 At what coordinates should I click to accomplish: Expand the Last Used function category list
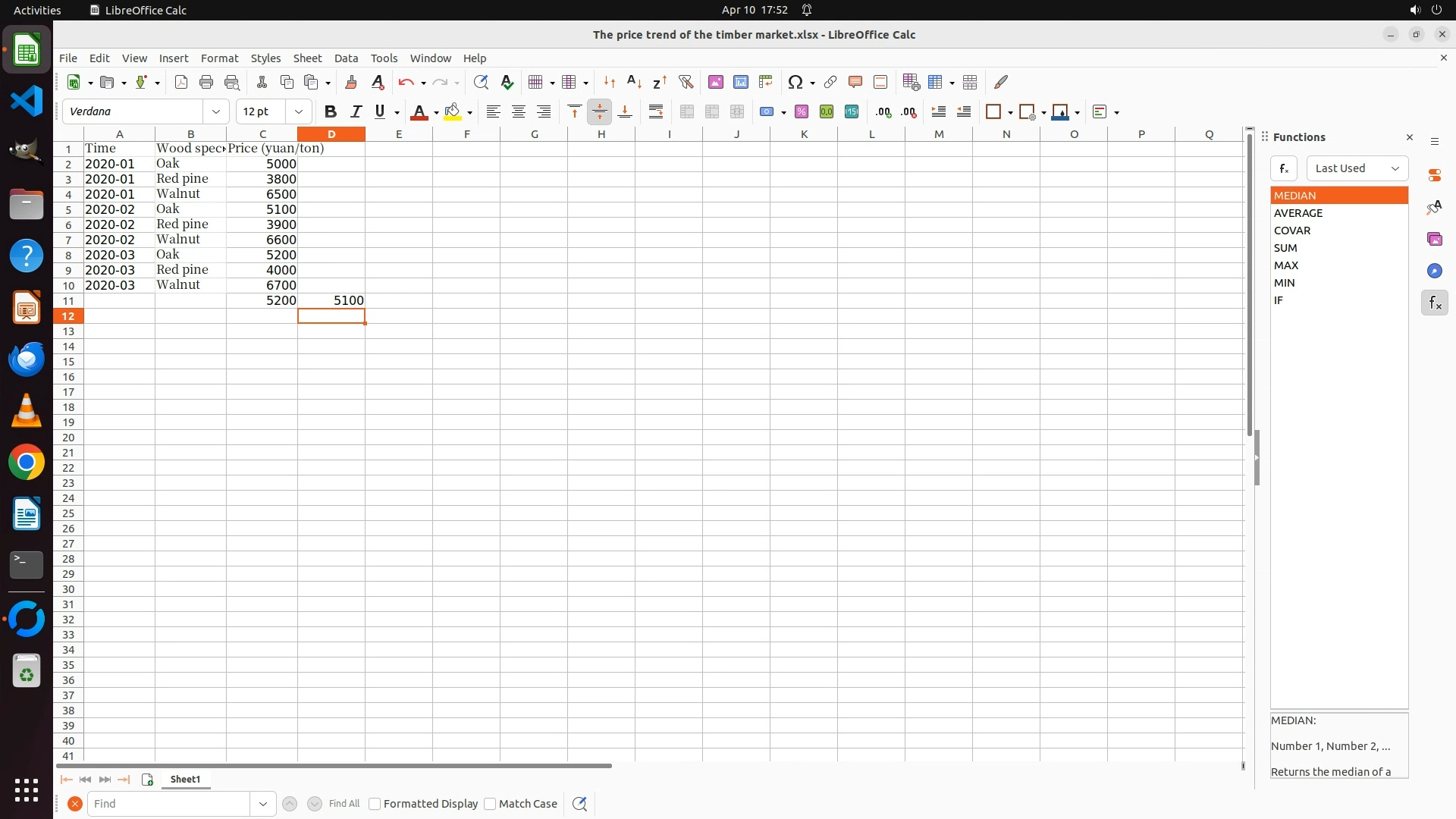point(1357,168)
